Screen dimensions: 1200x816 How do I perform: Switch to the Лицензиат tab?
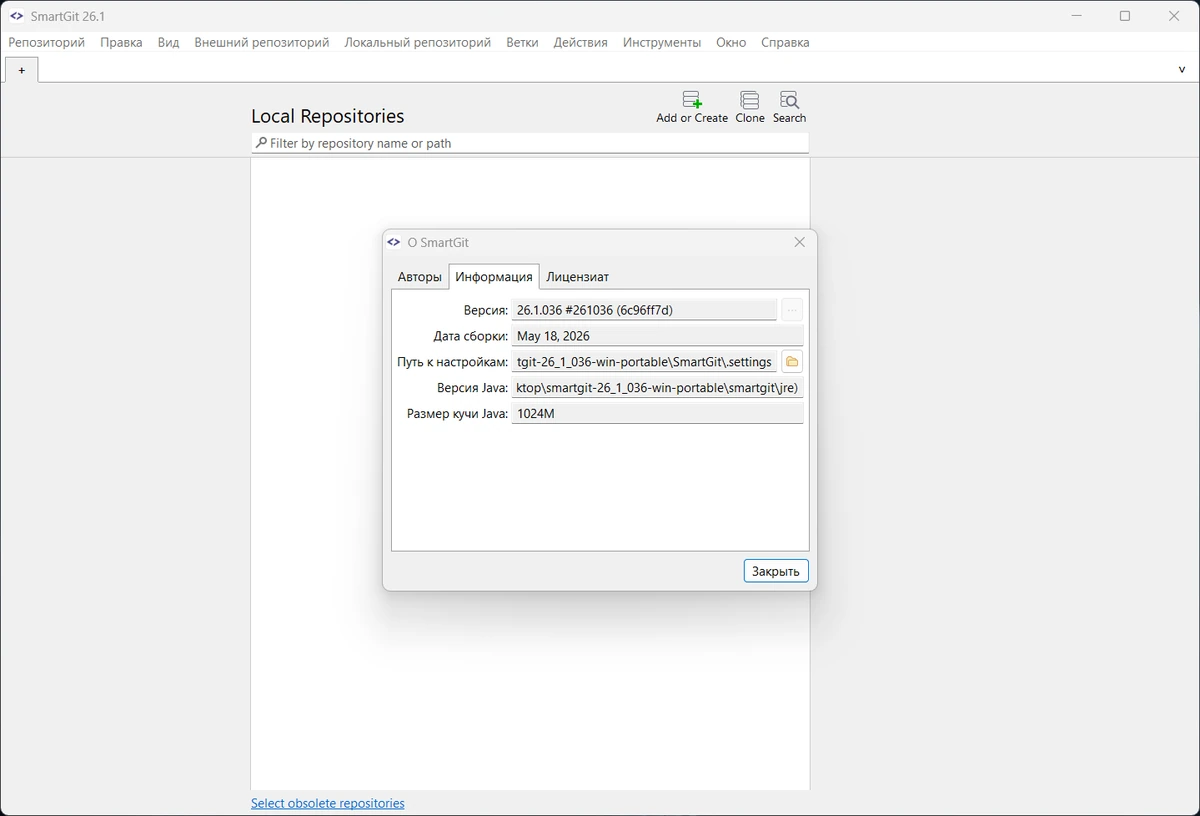pos(577,277)
